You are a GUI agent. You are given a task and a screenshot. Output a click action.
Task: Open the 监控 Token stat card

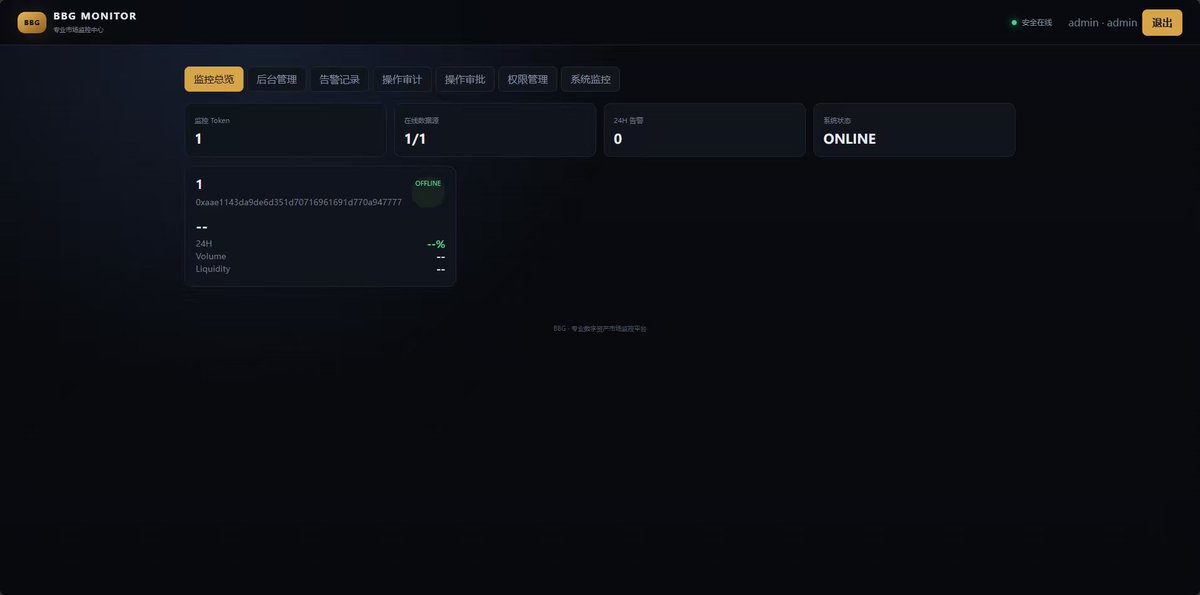point(286,130)
